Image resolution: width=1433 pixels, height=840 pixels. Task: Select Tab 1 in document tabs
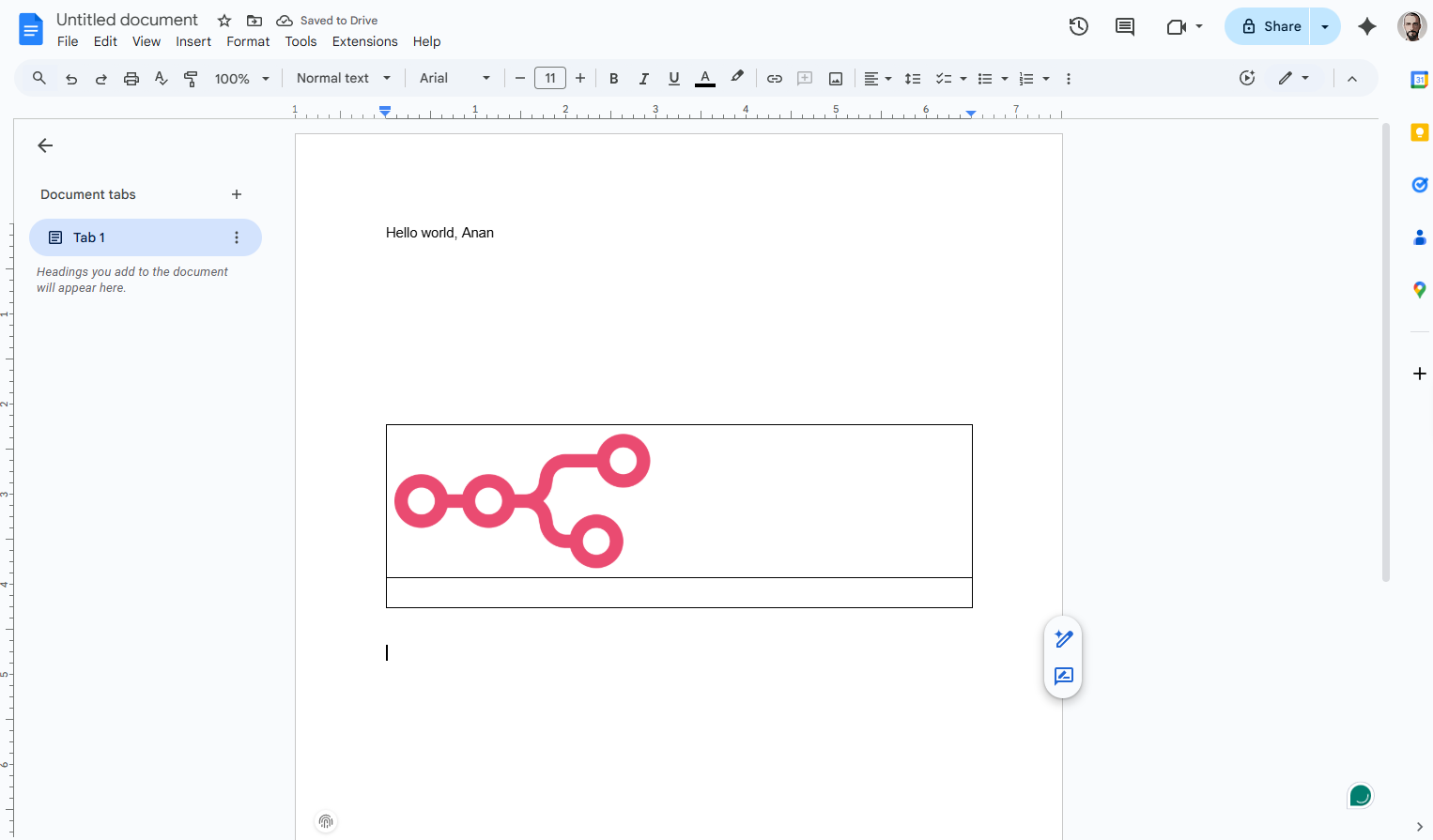point(146,237)
